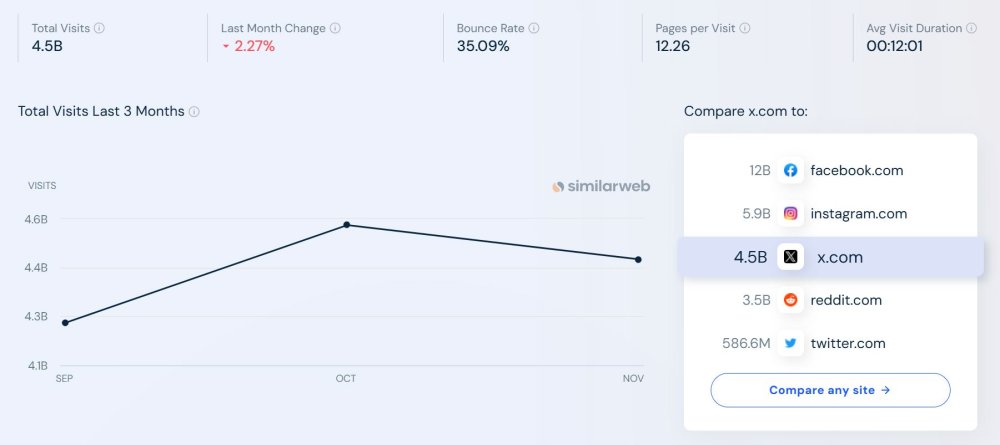Click the Similarweb watermark logo
1000x445 pixels.
point(602,186)
